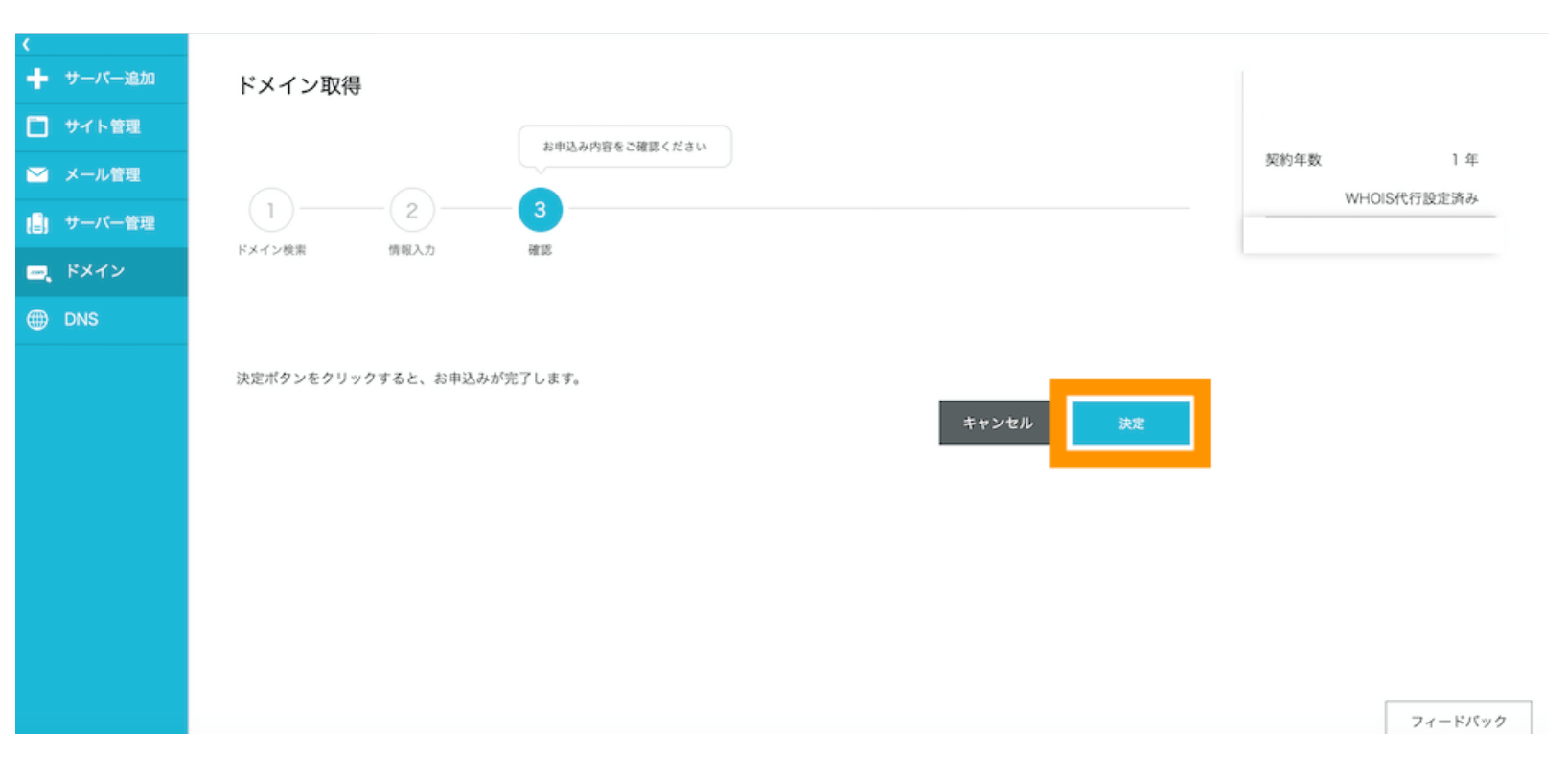This screenshot has height=780, width=1568.
Task: Click the WHOIS代行設定済み text
Action: (x=1411, y=198)
